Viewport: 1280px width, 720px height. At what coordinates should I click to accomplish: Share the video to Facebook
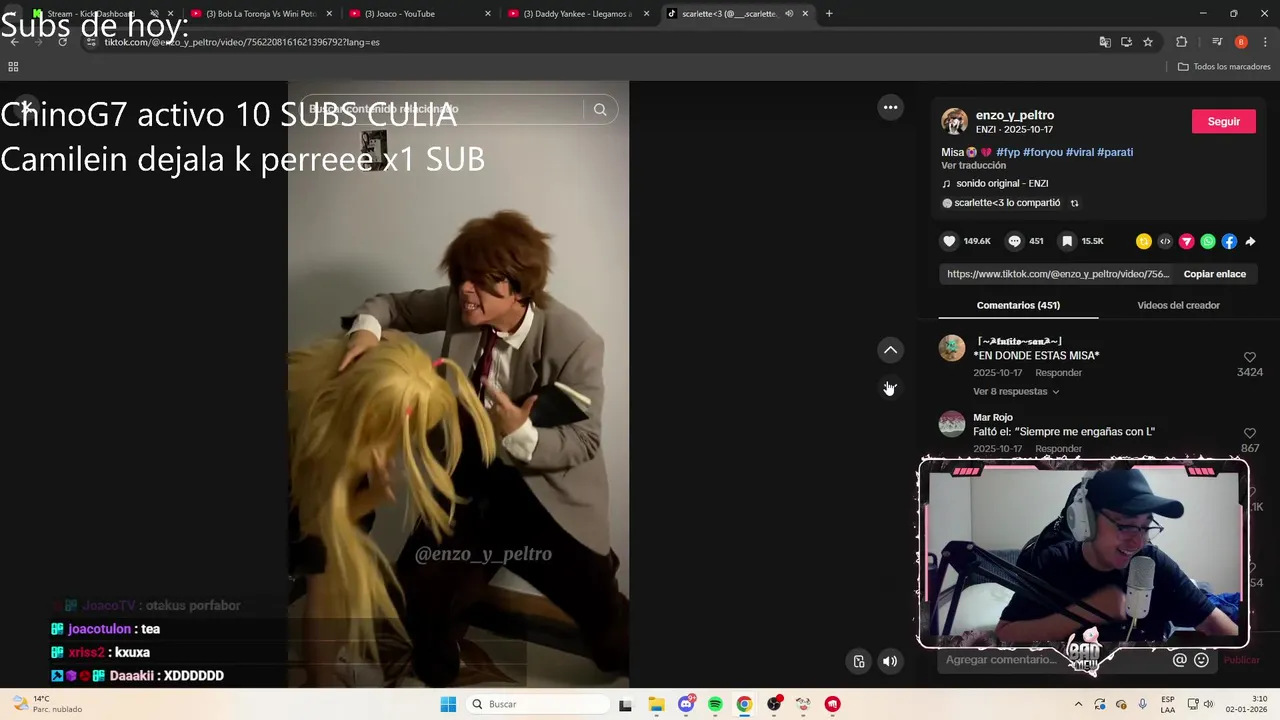click(x=1229, y=241)
